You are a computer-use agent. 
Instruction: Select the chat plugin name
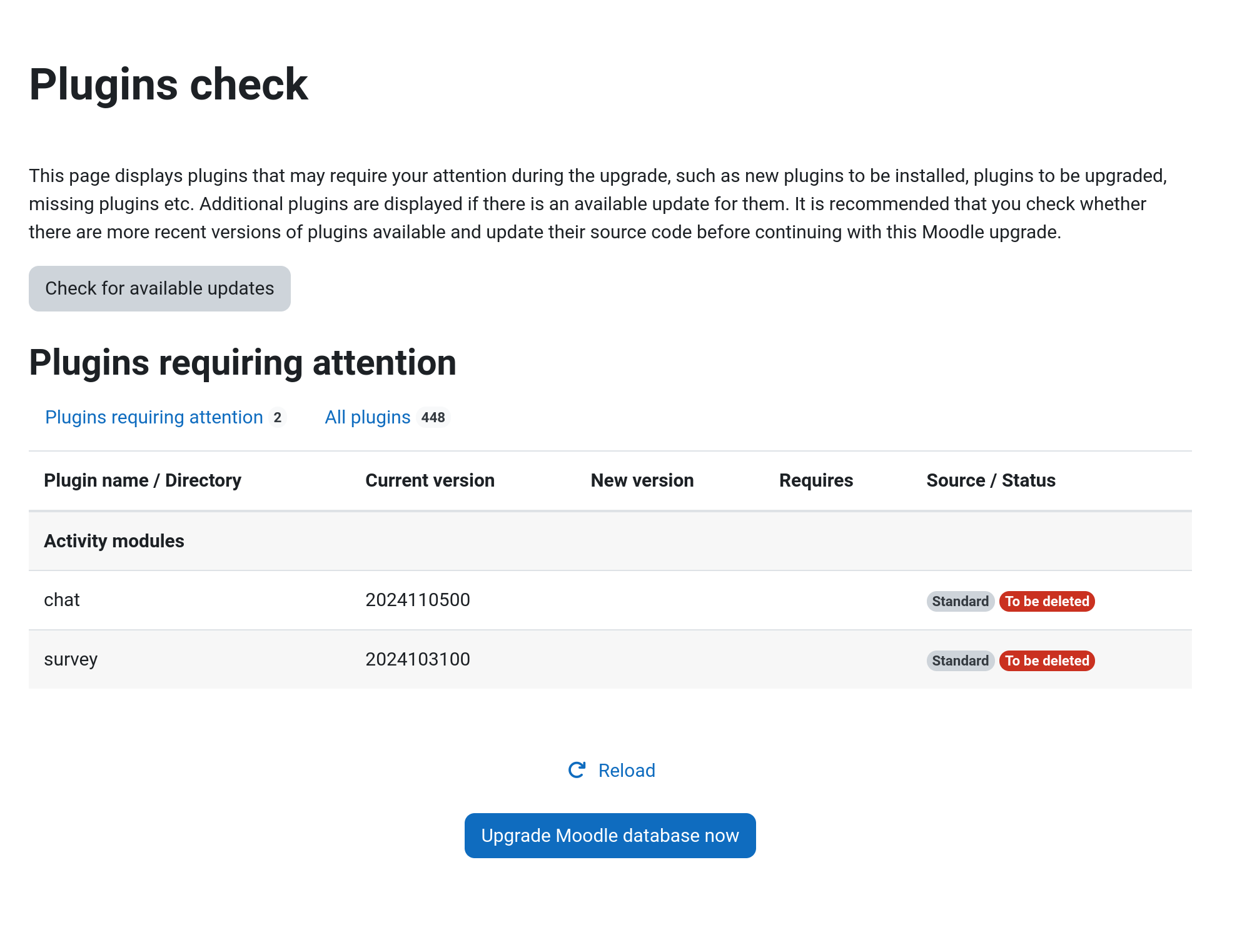click(x=62, y=600)
